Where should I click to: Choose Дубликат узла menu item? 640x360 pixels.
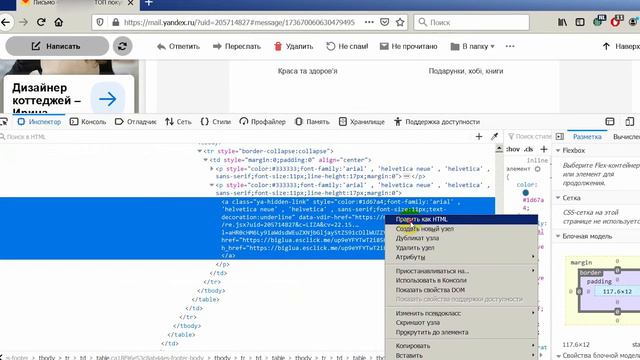(x=461, y=238)
